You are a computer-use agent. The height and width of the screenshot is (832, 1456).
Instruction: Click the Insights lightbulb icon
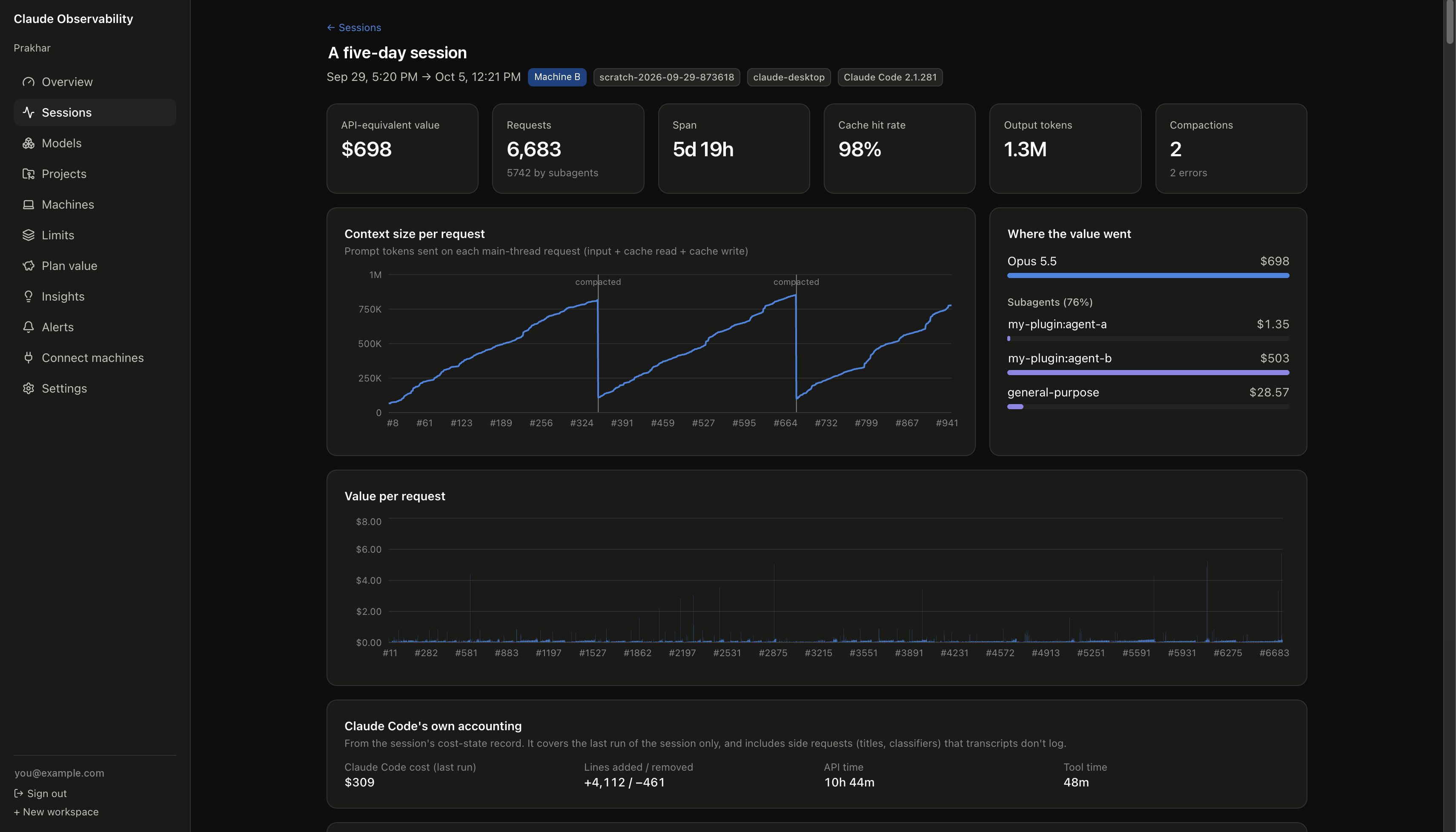click(29, 297)
